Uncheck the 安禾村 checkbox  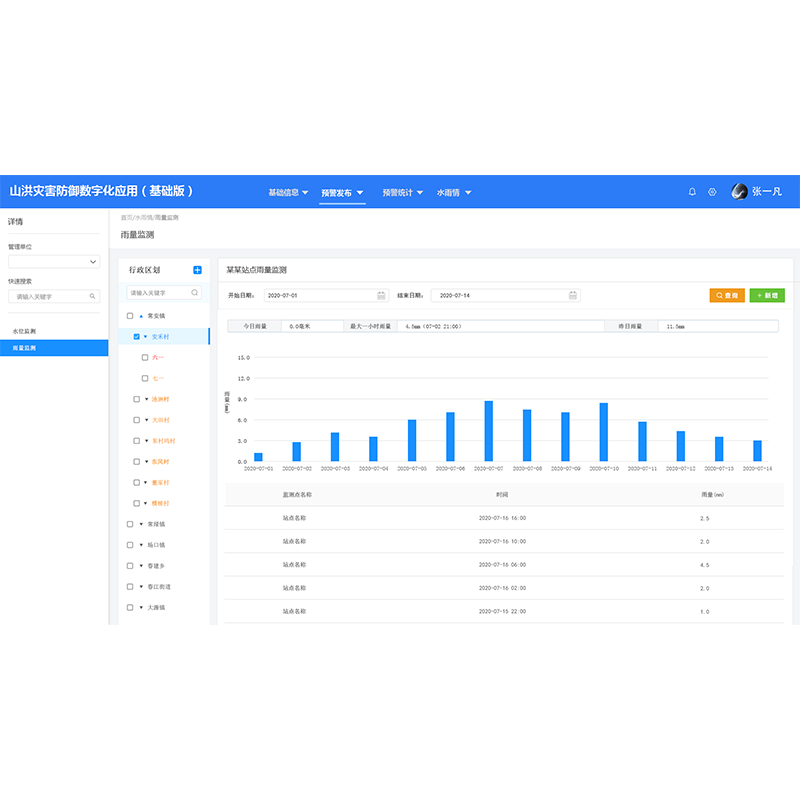[137, 337]
